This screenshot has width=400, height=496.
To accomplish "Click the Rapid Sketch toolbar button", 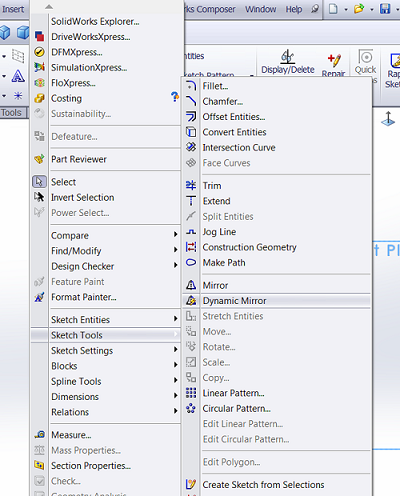I will (x=393, y=69).
